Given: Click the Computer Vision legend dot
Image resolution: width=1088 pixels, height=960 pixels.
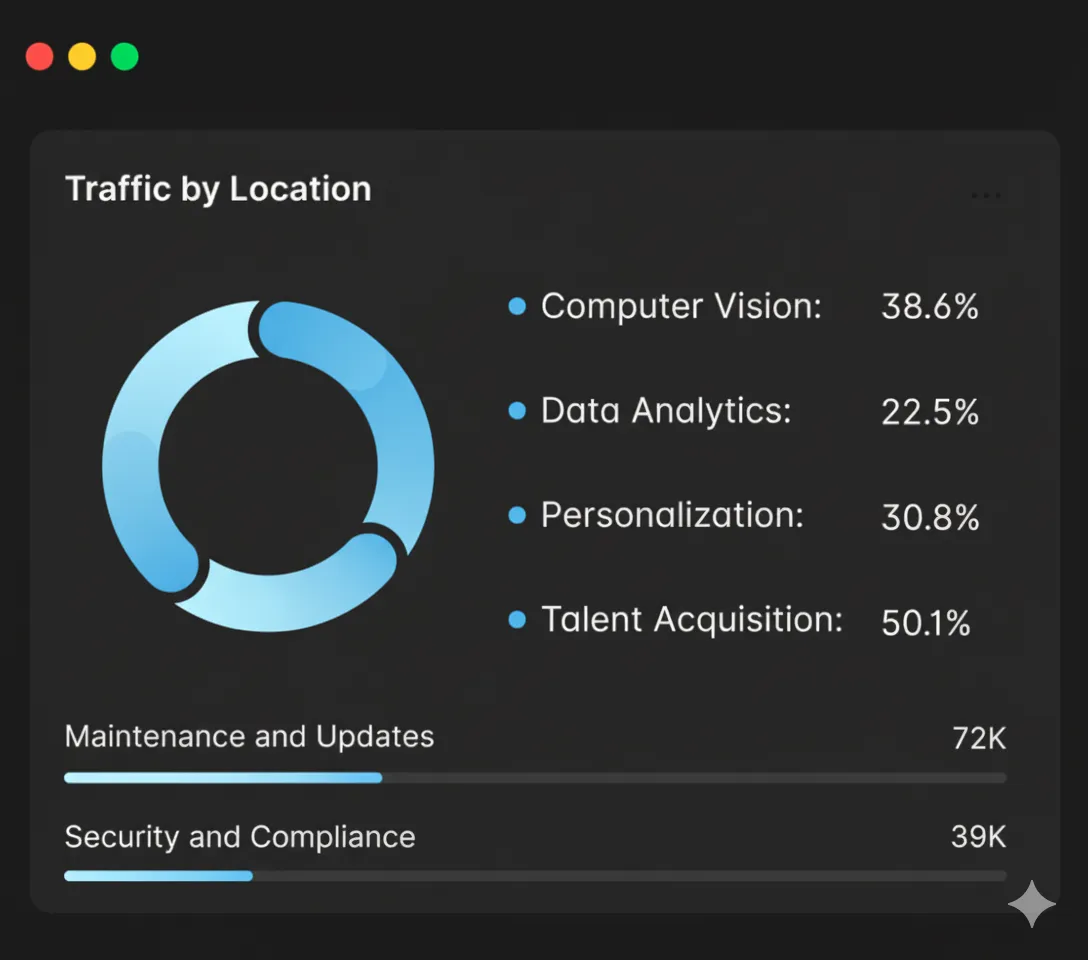Looking at the screenshot, I should coord(517,307).
